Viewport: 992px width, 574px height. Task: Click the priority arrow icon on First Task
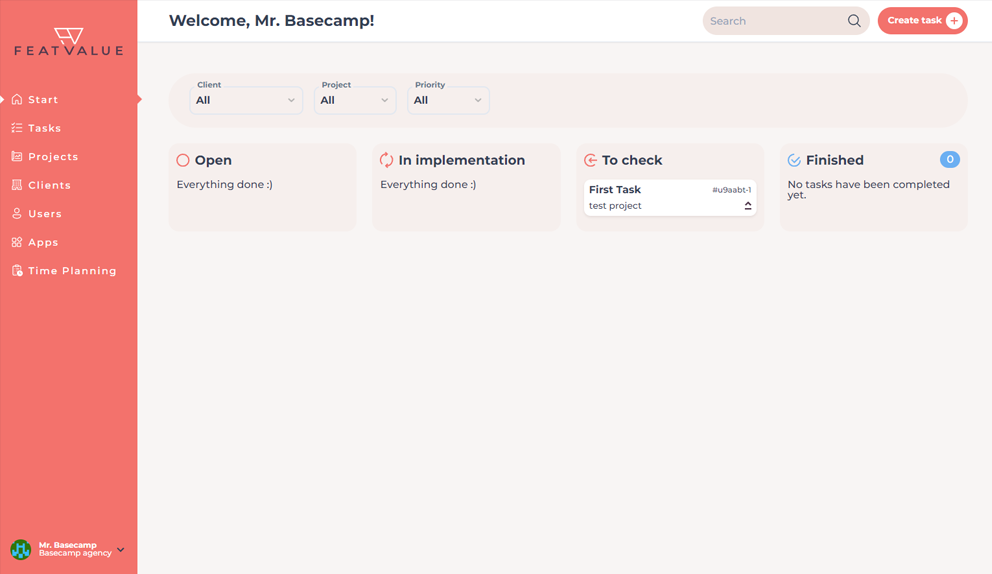pyautogui.click(x=748, y=206)
